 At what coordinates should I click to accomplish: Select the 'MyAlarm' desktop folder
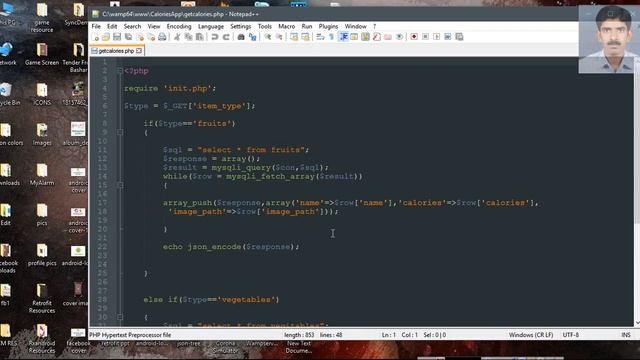[42, 176]
